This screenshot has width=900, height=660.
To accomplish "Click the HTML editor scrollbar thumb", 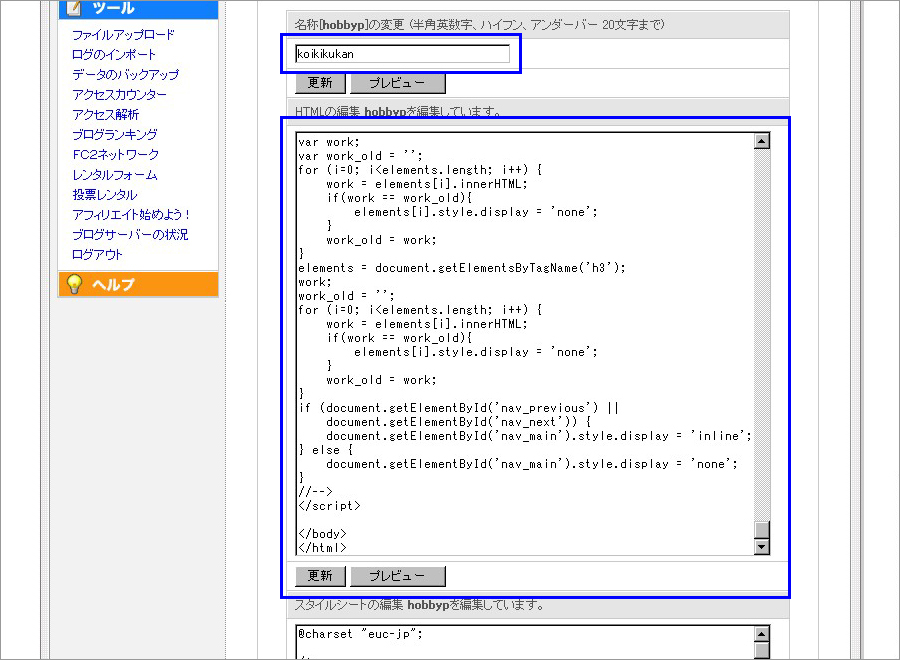I will tap(762, 530).
